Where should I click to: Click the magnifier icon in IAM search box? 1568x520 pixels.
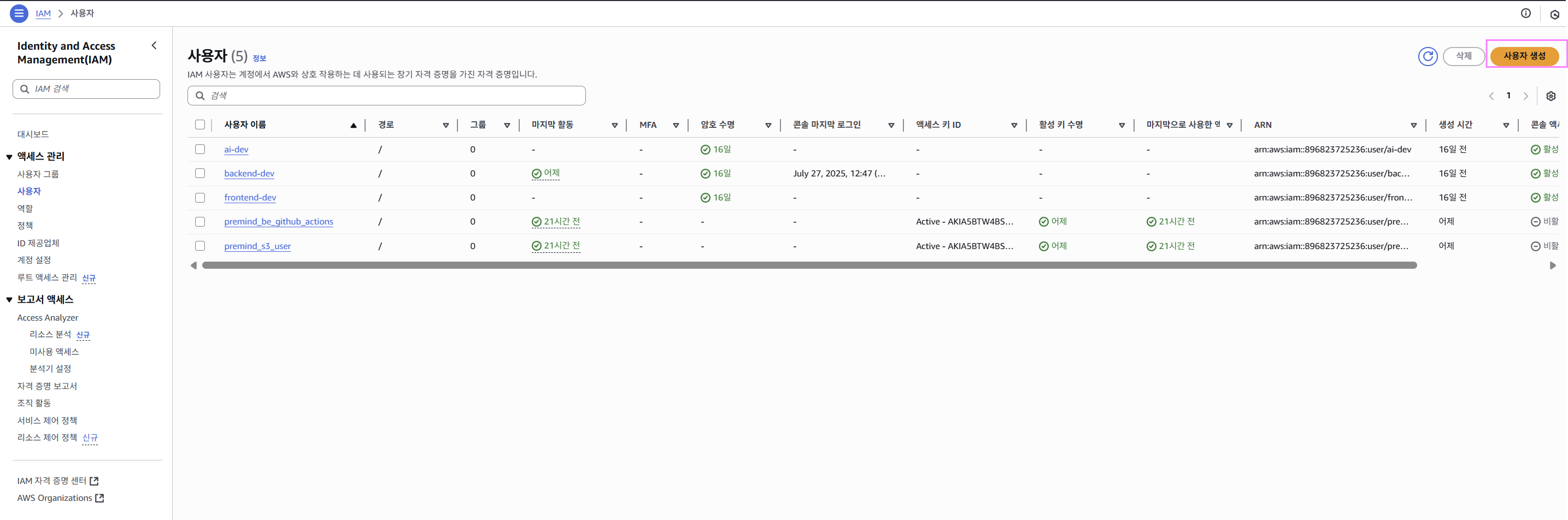coord(25,89)
